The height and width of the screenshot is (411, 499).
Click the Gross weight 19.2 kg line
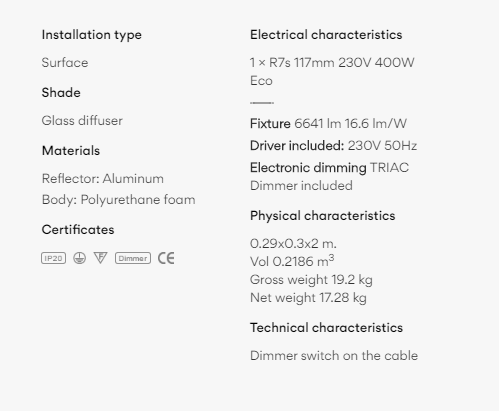pos(311,280)
